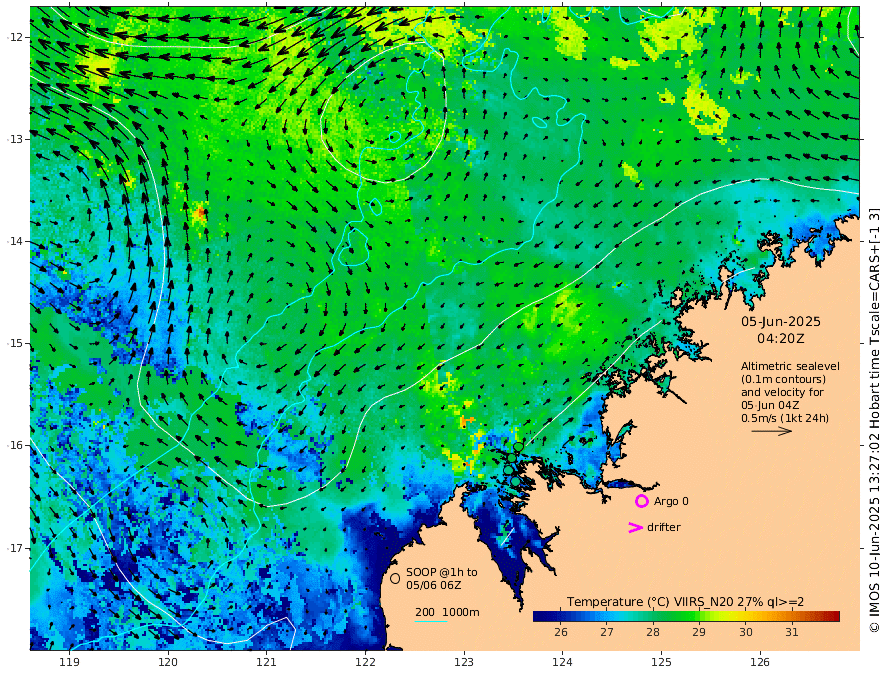880x680 pixels.
Task: Click the 'Argo 0' legend label
Action: click(671, 501)
